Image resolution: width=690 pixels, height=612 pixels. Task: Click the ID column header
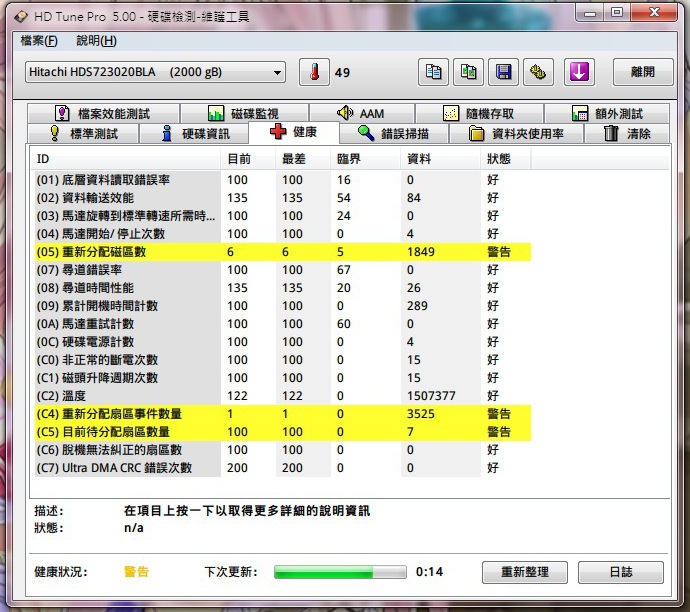coord(126,159)
